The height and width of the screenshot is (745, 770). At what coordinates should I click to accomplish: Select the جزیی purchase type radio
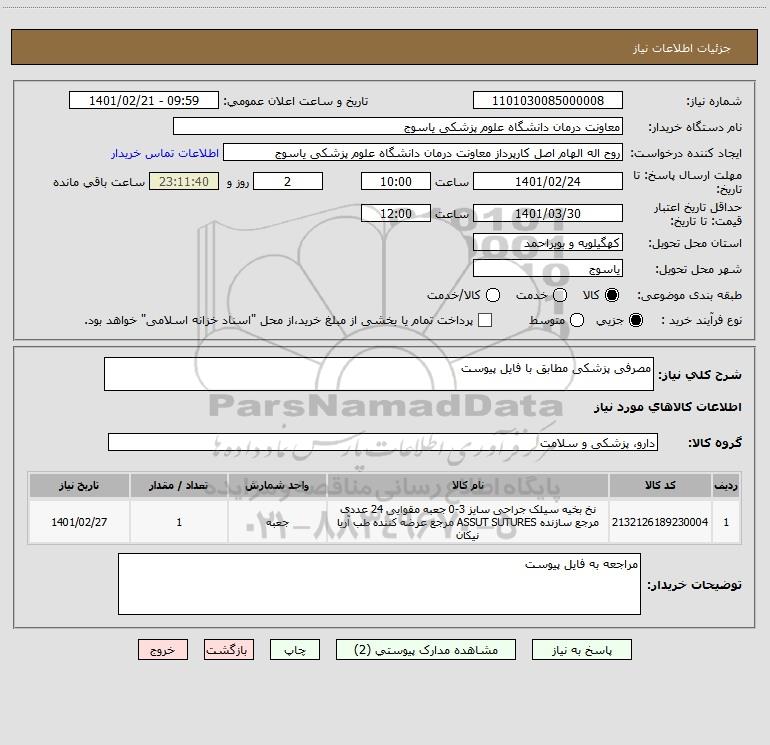coord(636,320)
